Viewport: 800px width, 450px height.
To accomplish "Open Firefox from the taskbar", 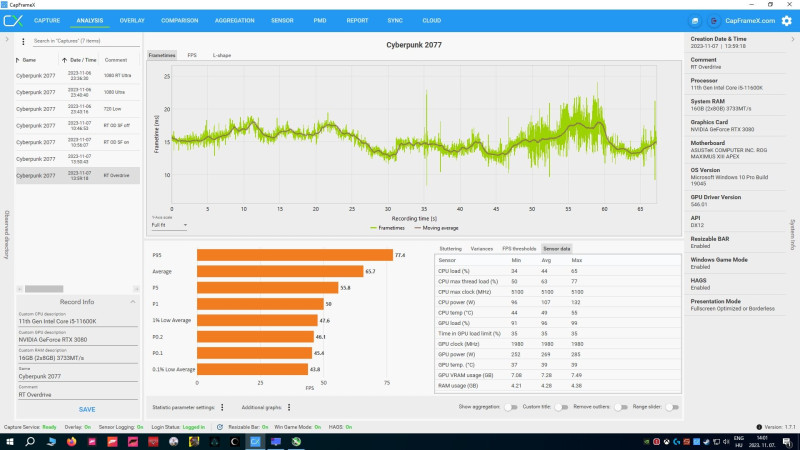I will click(x=71, y=441).
